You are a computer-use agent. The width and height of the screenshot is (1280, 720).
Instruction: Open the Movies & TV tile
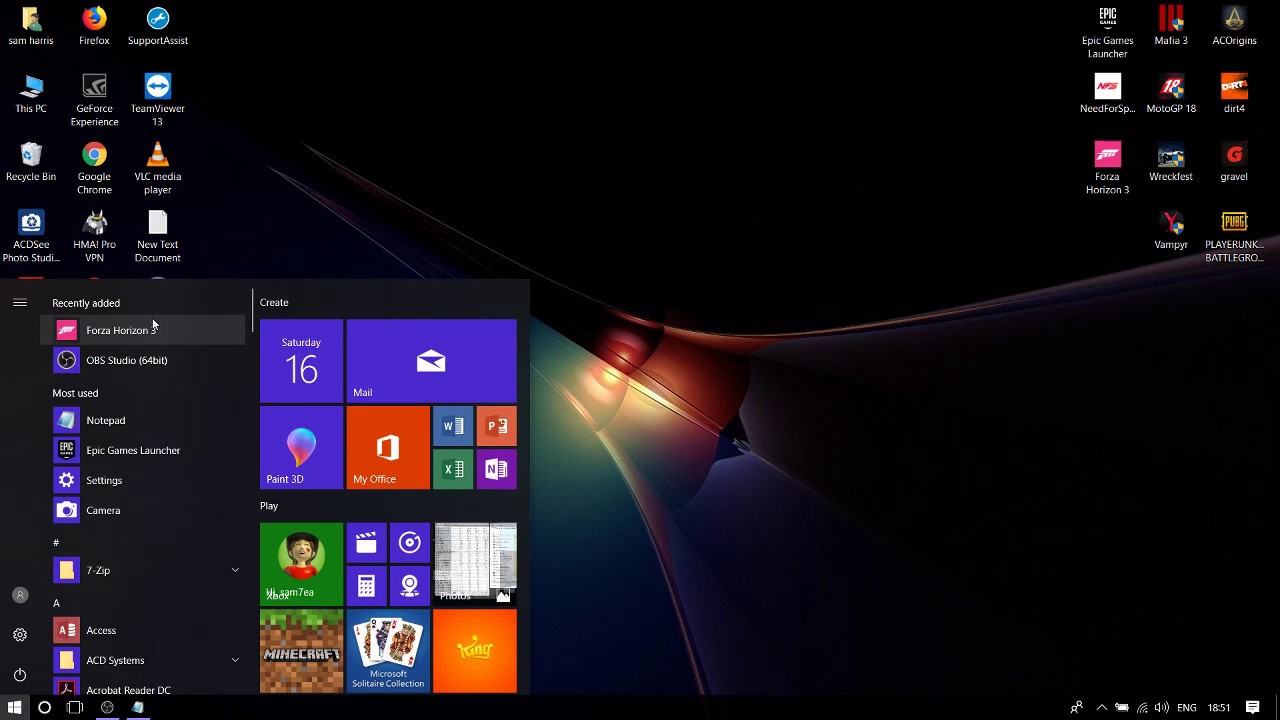click(x=366, y=542)
